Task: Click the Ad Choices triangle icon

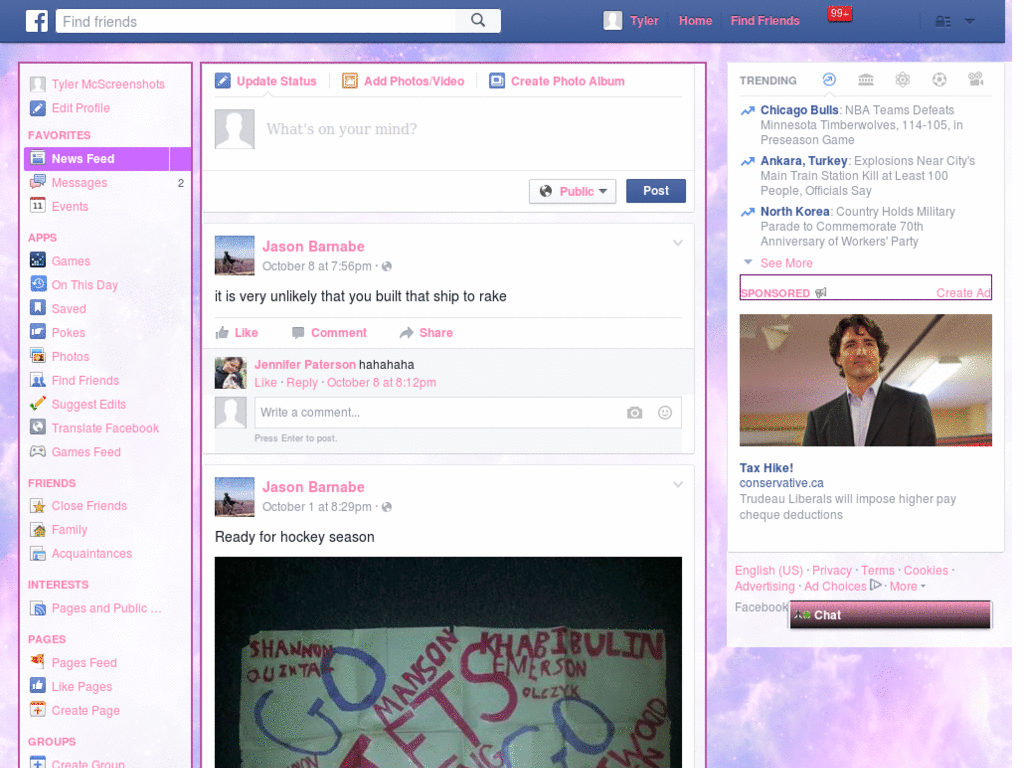Action: click(x=876, y=585)
